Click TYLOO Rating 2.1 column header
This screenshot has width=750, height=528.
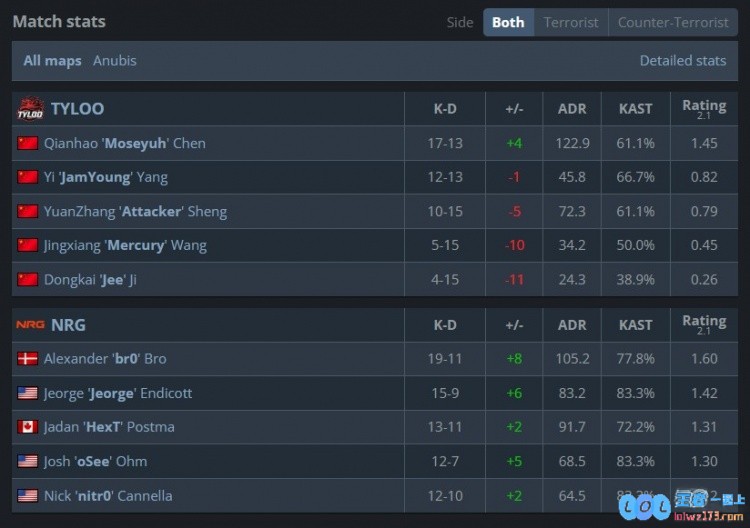click(704, 109)
